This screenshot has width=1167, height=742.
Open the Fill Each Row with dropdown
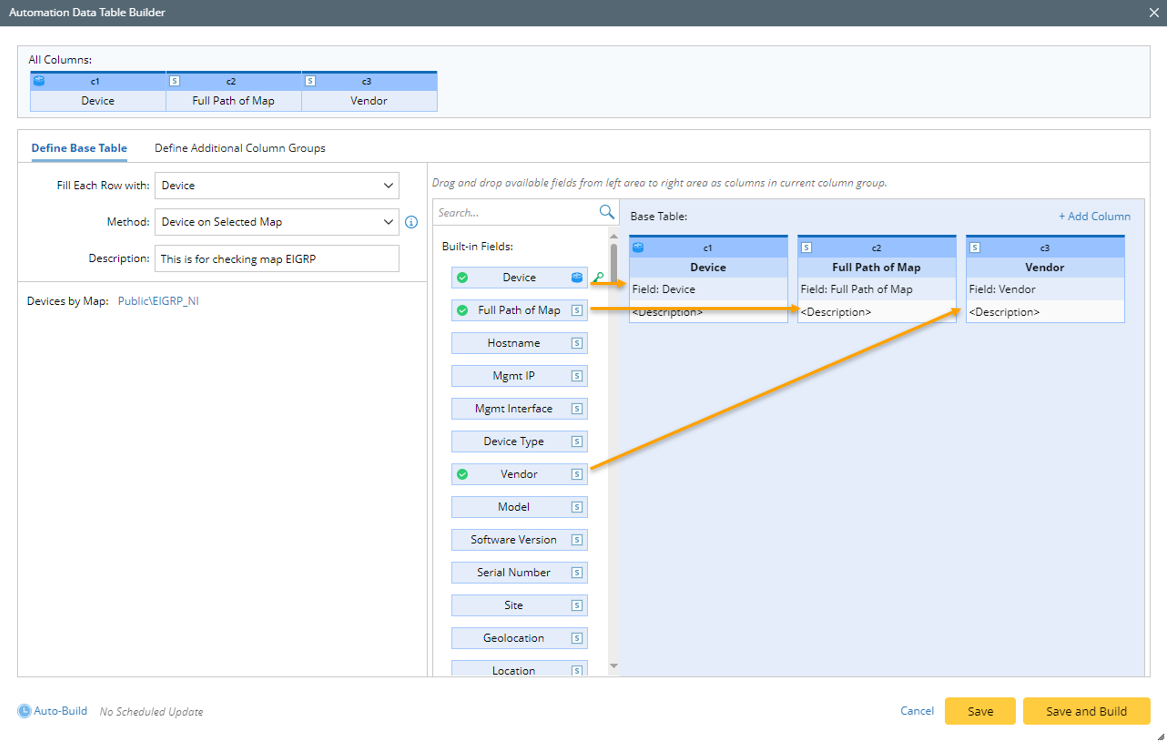(x=277, y=186)
